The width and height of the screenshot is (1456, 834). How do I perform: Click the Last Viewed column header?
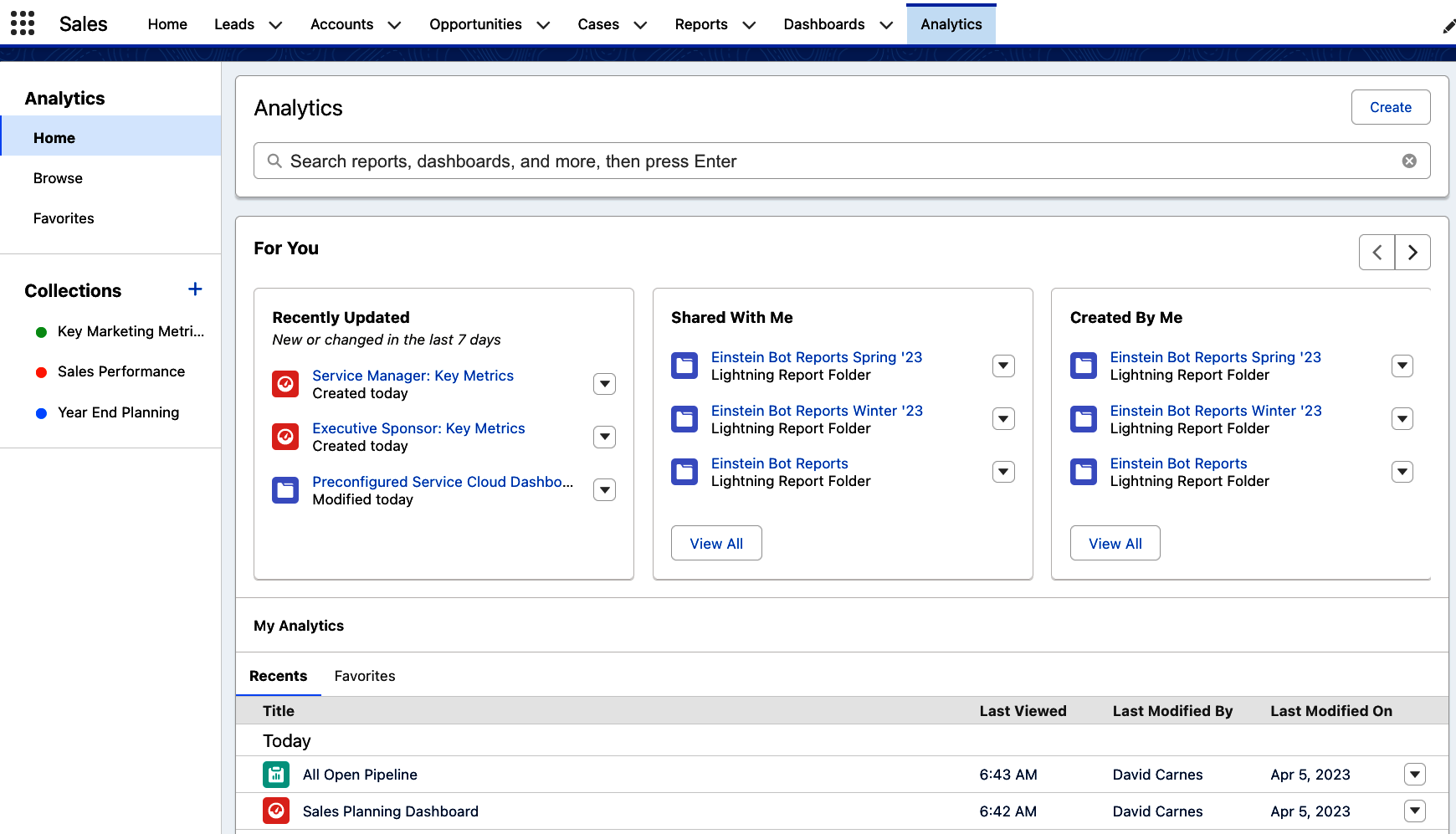coord(1023,711)
